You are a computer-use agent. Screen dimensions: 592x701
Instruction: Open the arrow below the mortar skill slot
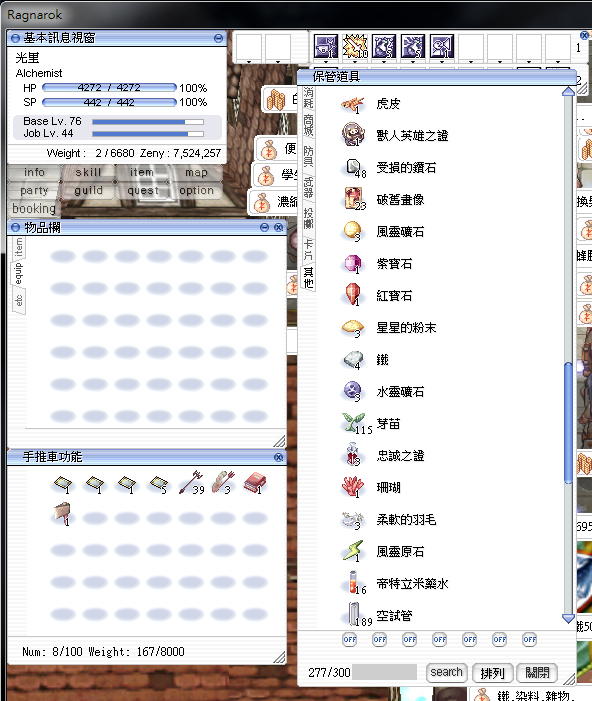click(326, 62)
